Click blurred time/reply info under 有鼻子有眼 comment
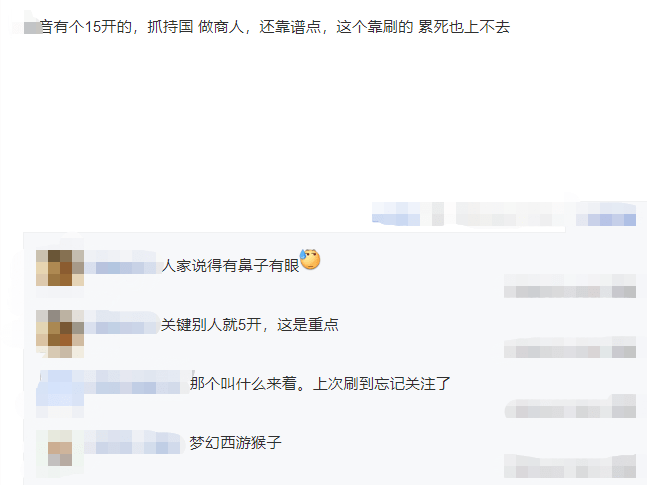 [x=570, y=286]
